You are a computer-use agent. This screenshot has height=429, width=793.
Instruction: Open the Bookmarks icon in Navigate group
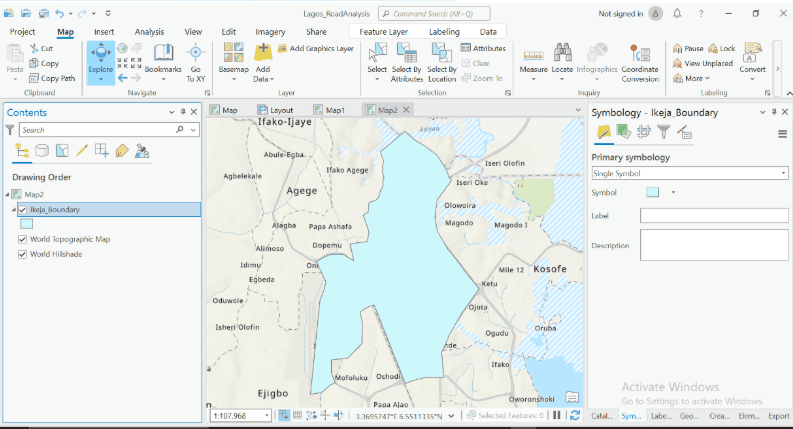163,56
